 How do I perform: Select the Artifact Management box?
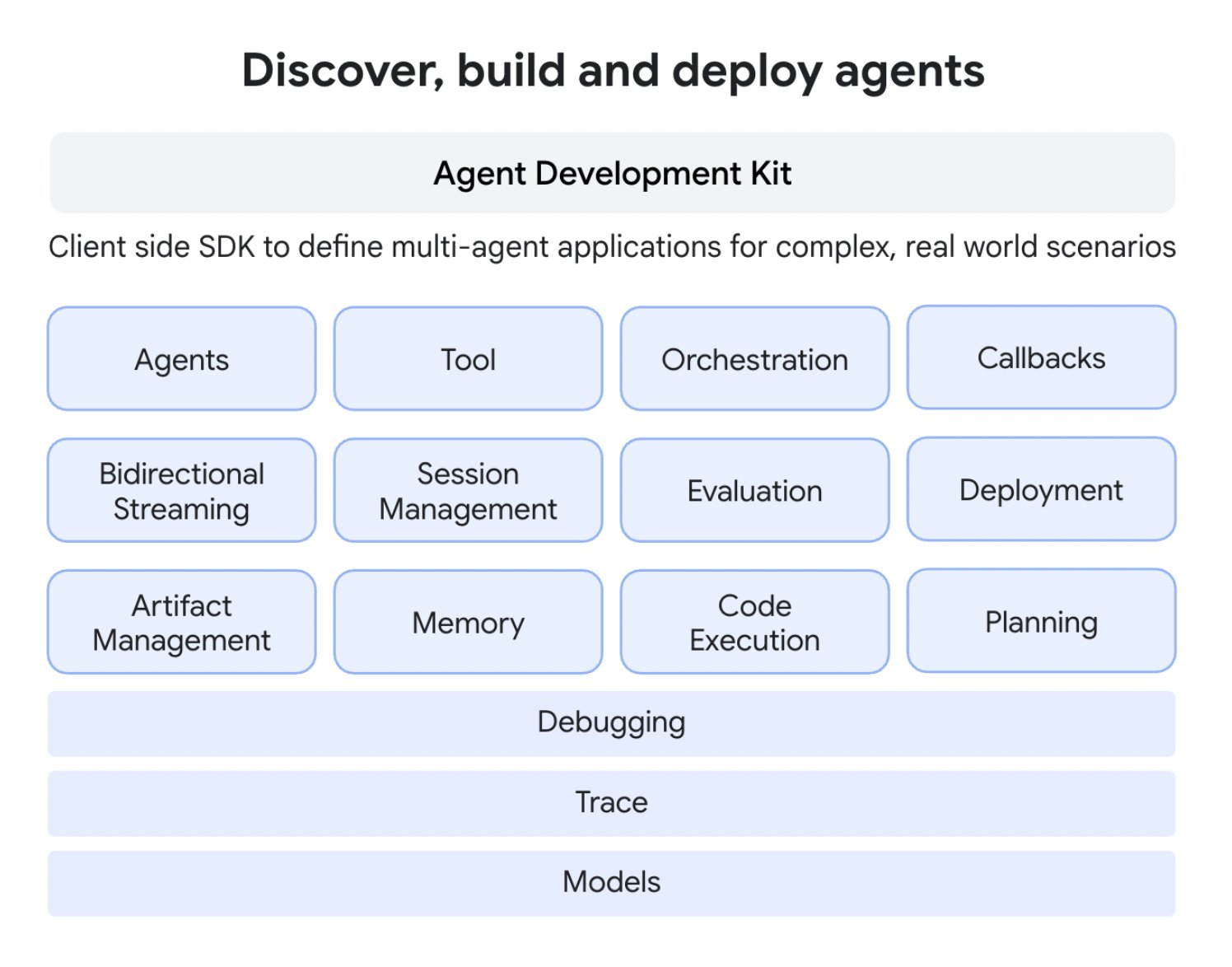pyautogui.click(x=182, y=623)
